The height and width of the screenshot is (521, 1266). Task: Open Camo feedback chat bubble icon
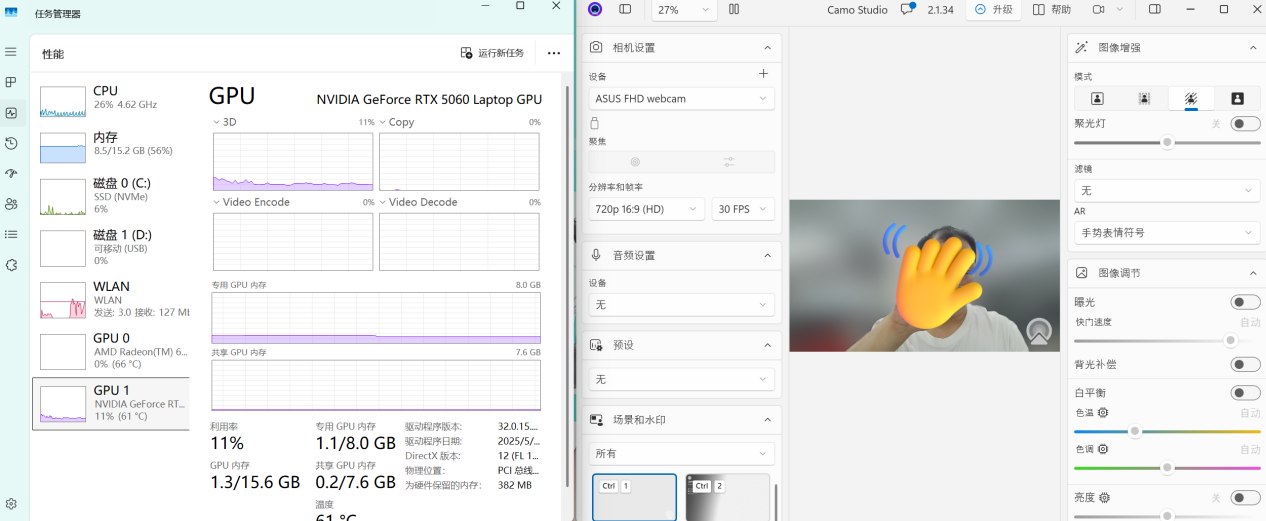coord(907,9)
